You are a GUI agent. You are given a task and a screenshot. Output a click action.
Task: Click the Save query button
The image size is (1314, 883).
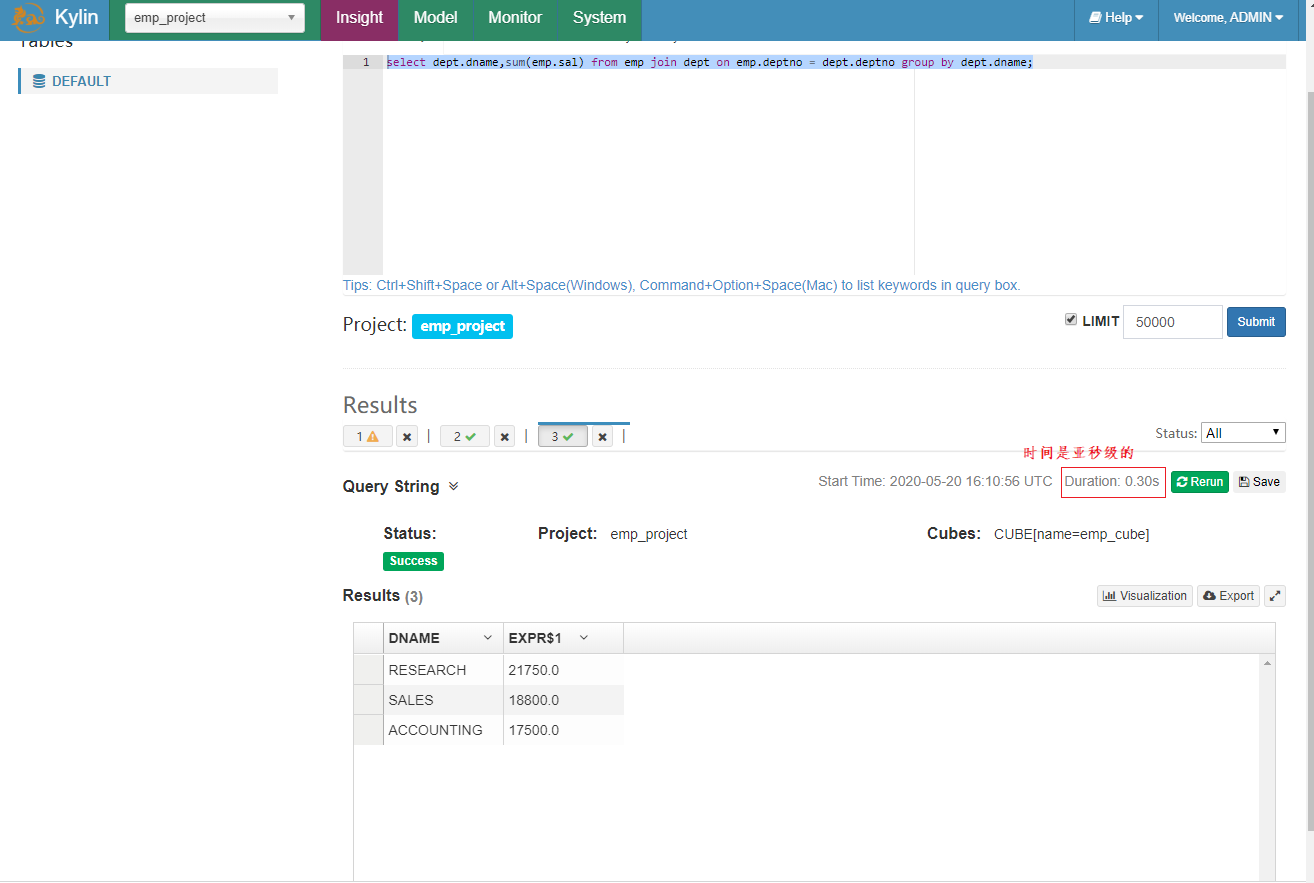point(1259,482)
